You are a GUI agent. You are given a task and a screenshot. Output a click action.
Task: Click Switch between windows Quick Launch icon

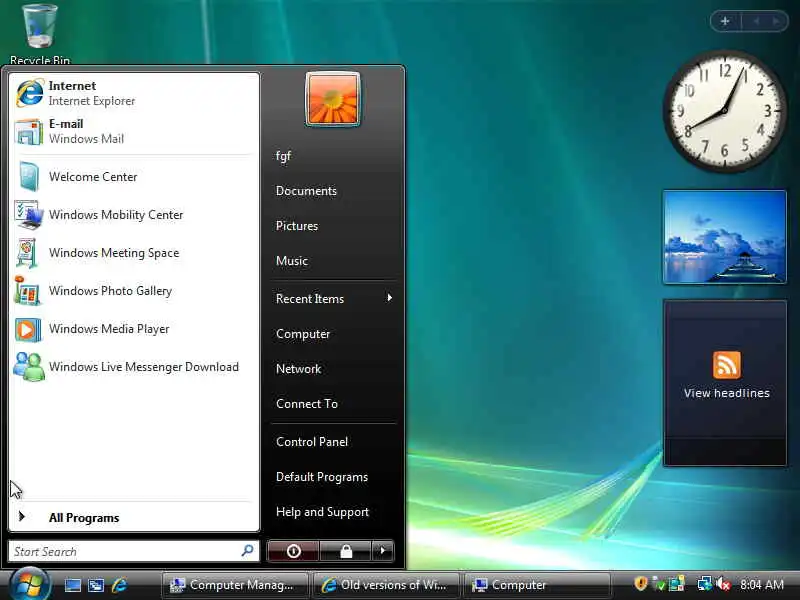click(x=96, y=585)
